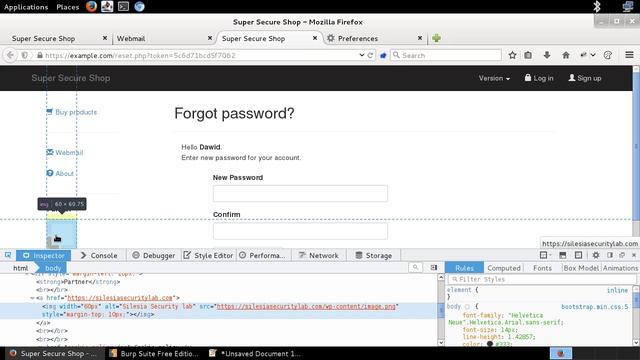Expand the Version dropdown in navbar

pos(494,78)
